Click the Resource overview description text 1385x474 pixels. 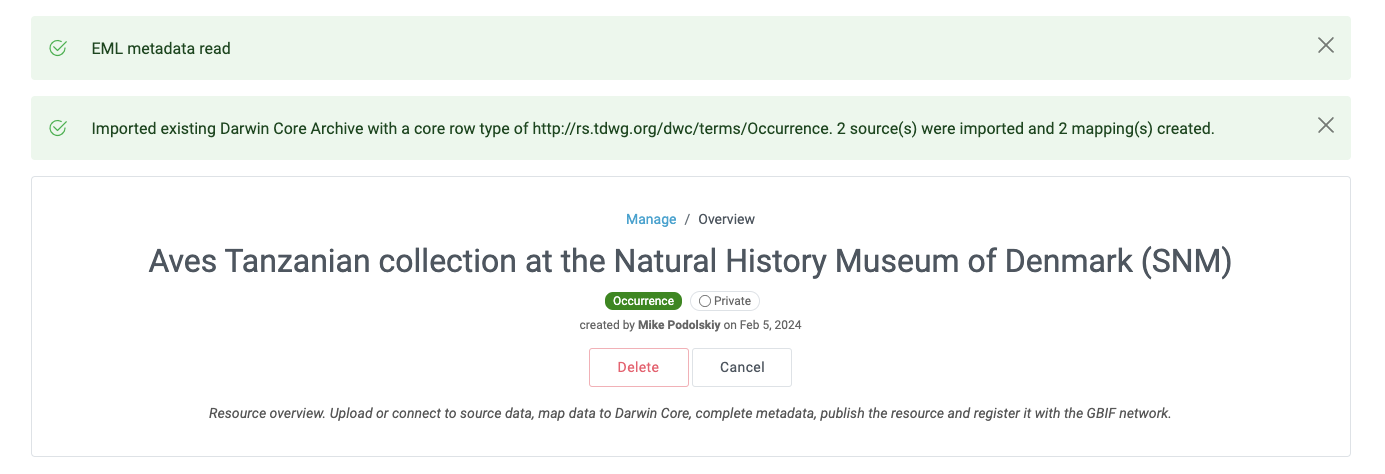coord(690,413)
